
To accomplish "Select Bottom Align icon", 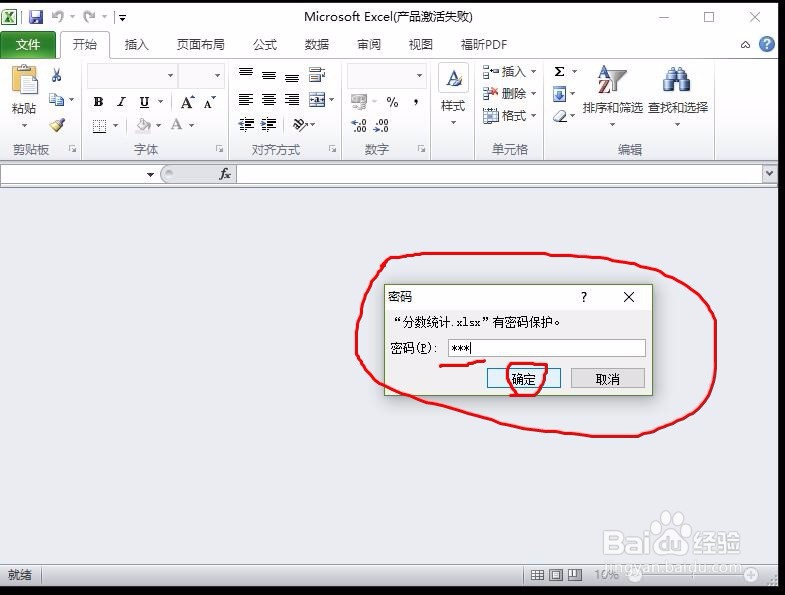I will tap(292, 78).
